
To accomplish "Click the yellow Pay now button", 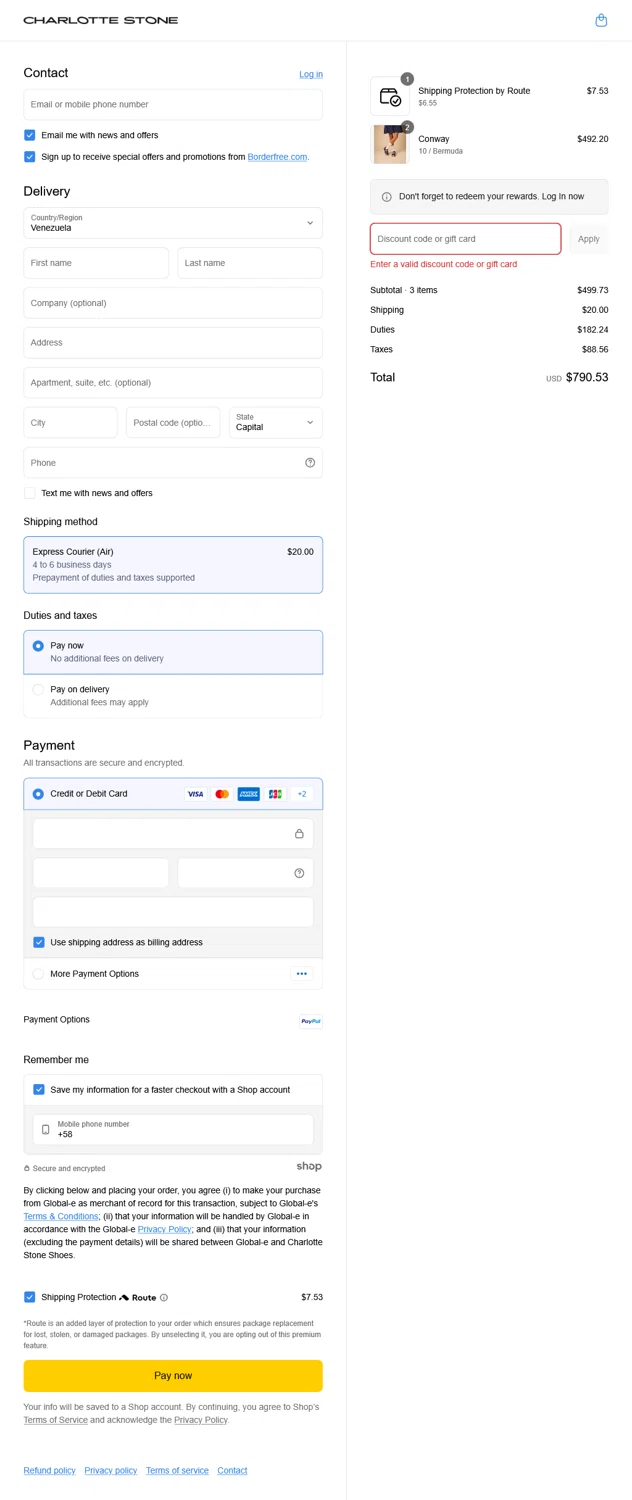I will tap(173, 1376).
